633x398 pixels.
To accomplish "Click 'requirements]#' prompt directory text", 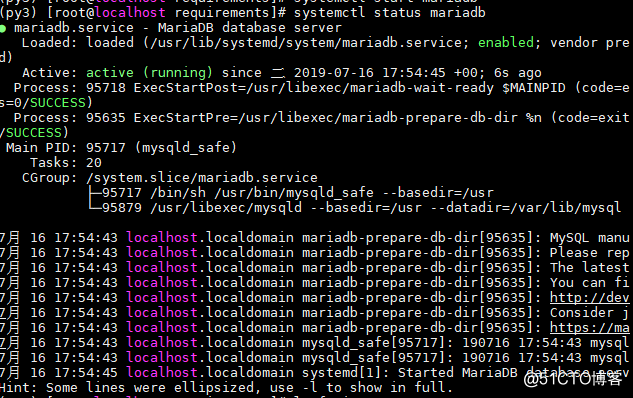I will (x=230, y=13).
